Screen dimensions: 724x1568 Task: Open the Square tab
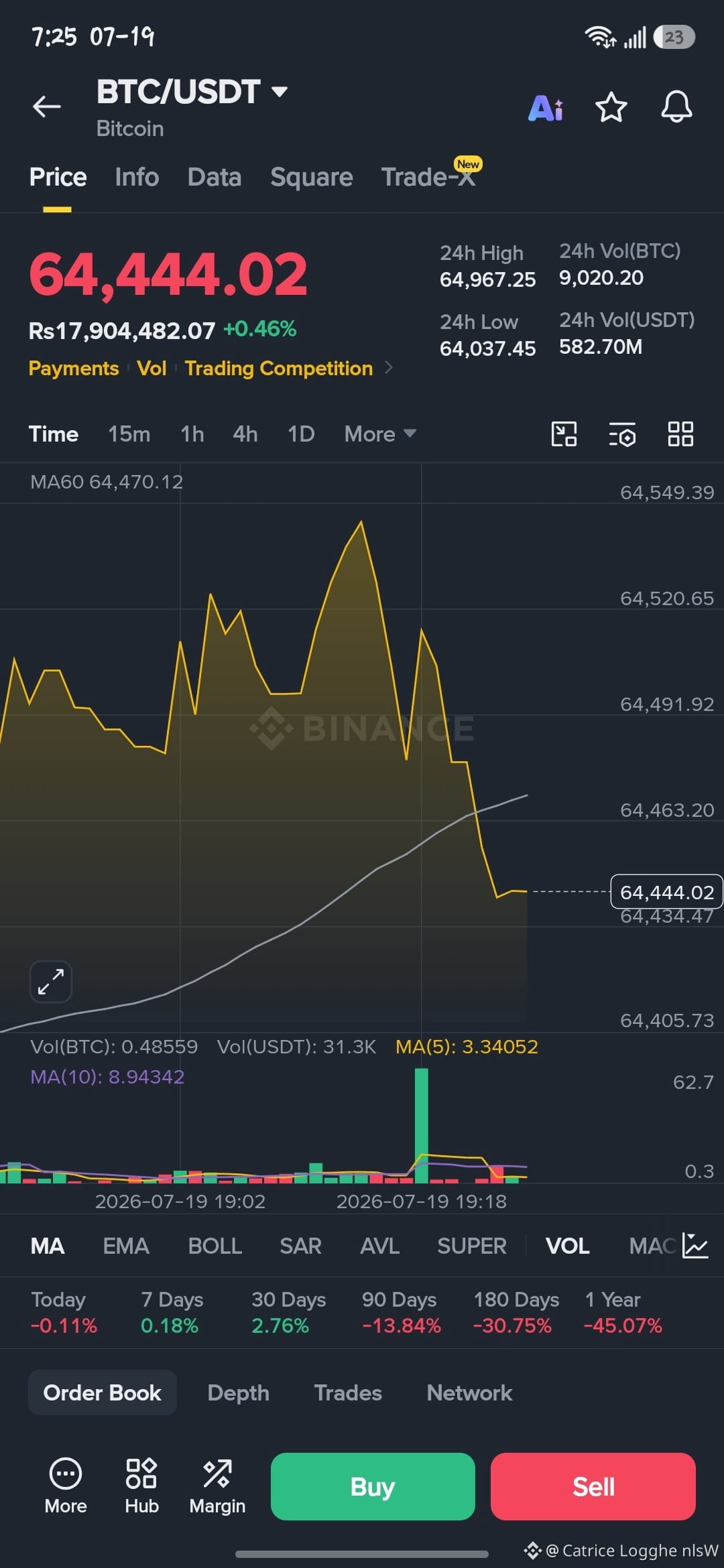click(x=312, y=177)
